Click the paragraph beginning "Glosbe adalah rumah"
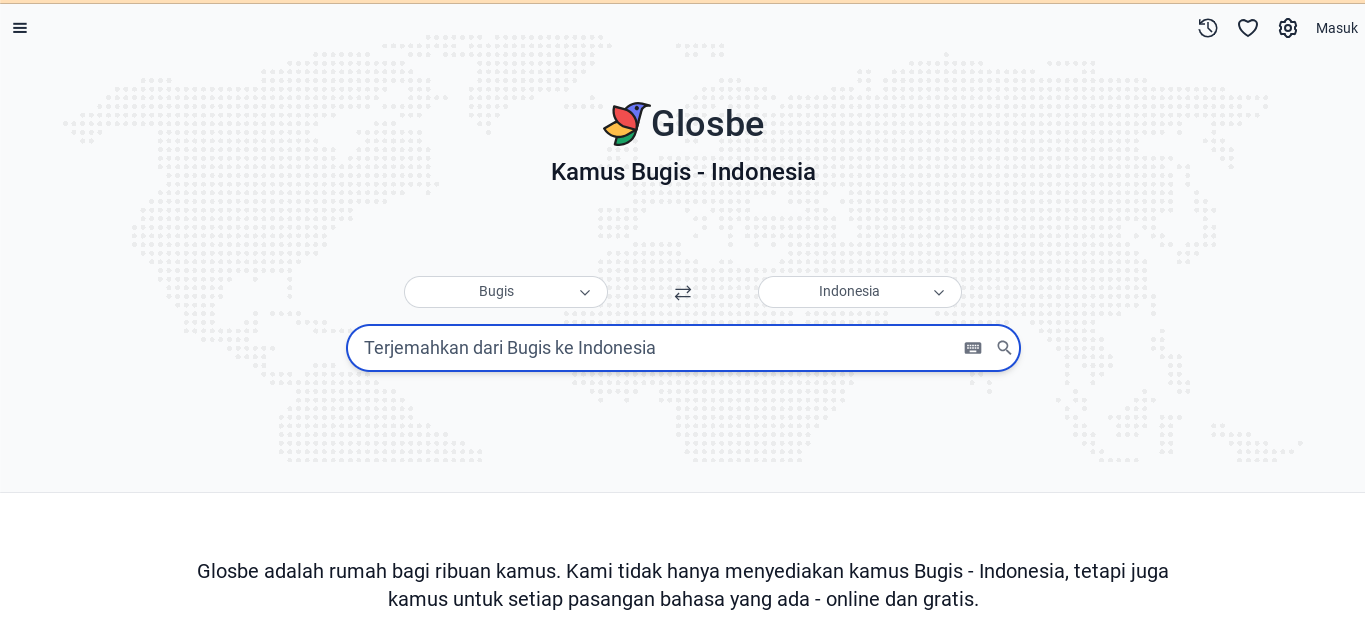Image resolution: width=1365 pixels, height=637 pixels. (683, 585)
